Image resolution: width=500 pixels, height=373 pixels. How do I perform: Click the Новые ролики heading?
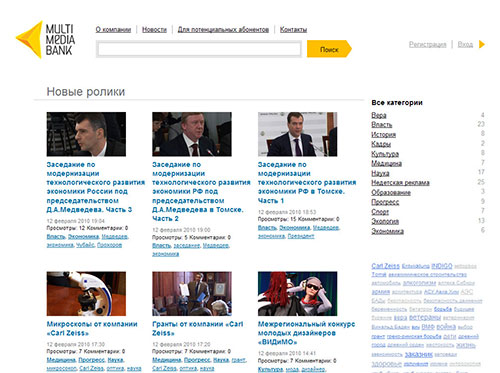[x=86, y=92]
